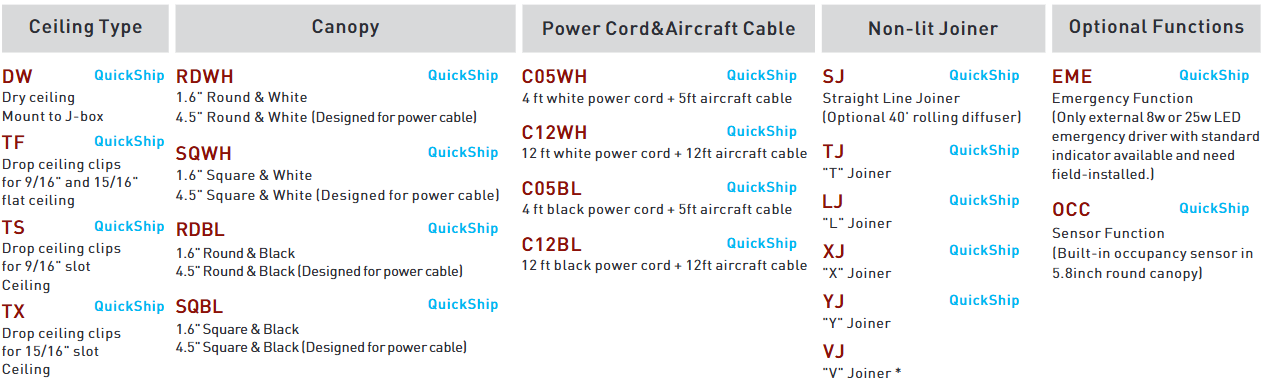Image resolution: width=1273 pixels, height=378 pixels.
Task: Select the Canopy column header
Action: tap(345, 28)
